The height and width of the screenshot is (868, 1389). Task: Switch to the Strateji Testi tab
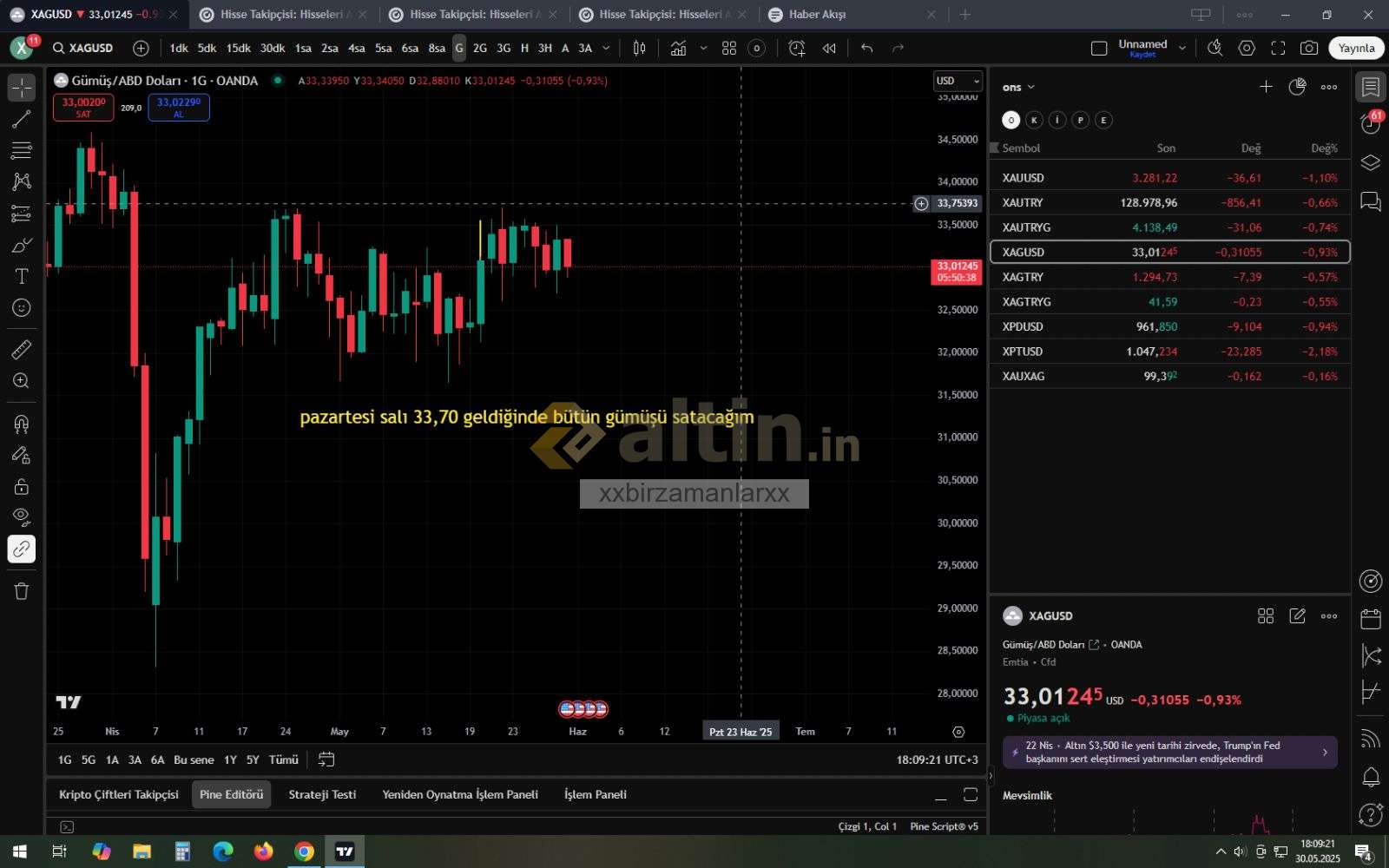pyautogui.click(x=322, y=794)
